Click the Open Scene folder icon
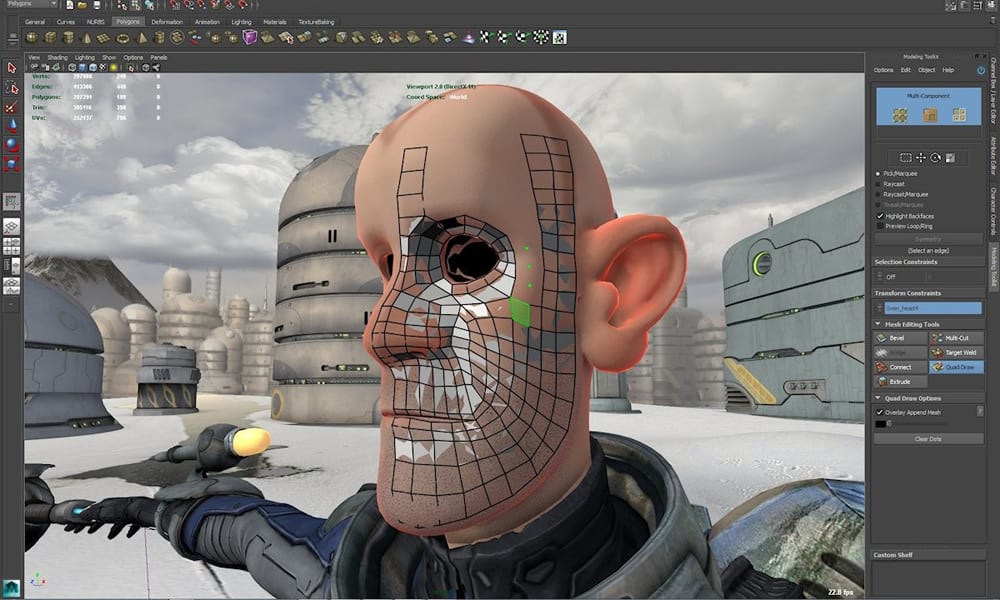The width and height of the screenshot is (1000, 600). (x=83, y=5)
